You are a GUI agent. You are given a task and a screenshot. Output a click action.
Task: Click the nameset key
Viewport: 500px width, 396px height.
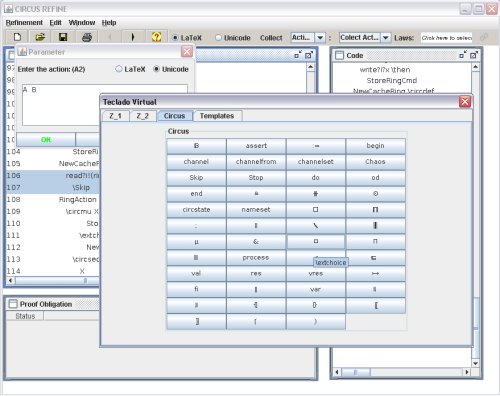pos(256,210)
